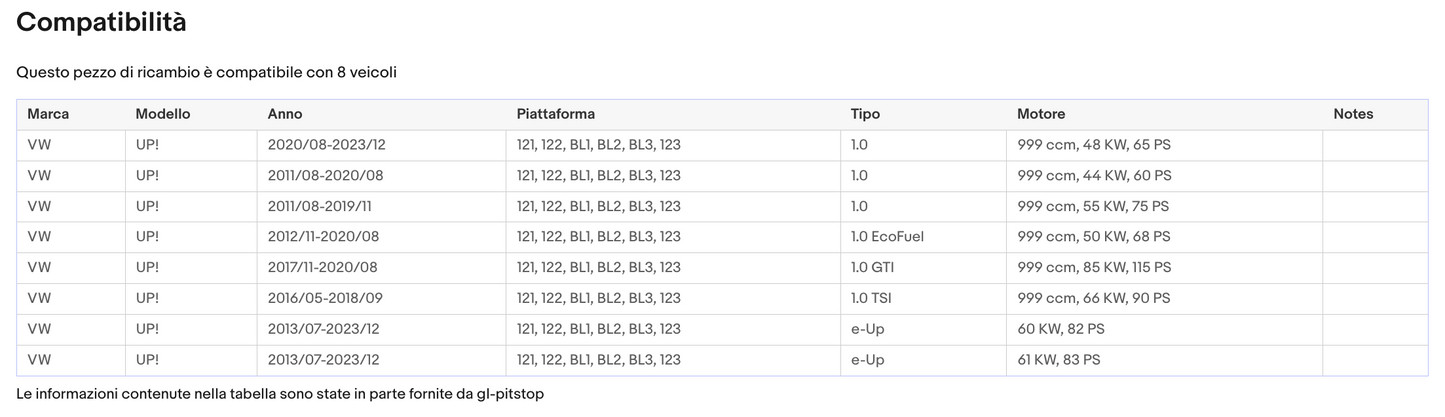Viewport: 1445px width, 417px height.
Task: Click the Modello column header
Action: tap(162, 114)
